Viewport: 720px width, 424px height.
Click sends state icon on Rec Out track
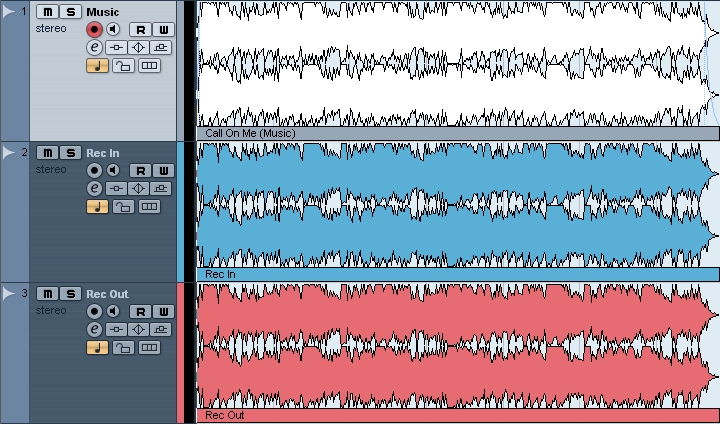[160, 329]
